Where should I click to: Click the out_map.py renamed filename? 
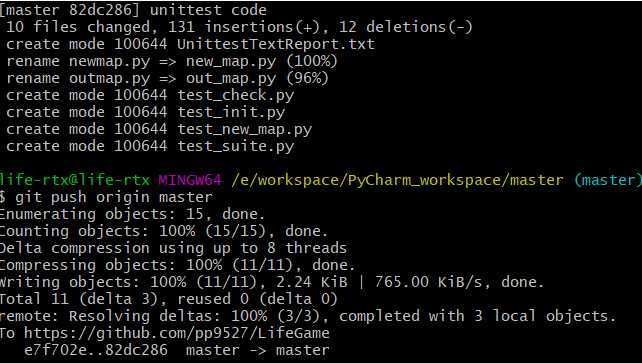click(231, 78)
